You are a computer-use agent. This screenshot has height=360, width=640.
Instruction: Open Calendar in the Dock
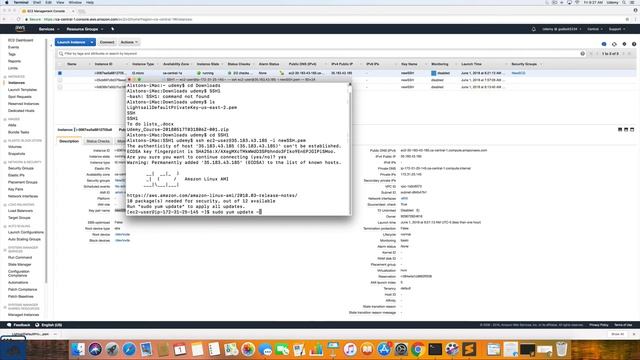180,349
